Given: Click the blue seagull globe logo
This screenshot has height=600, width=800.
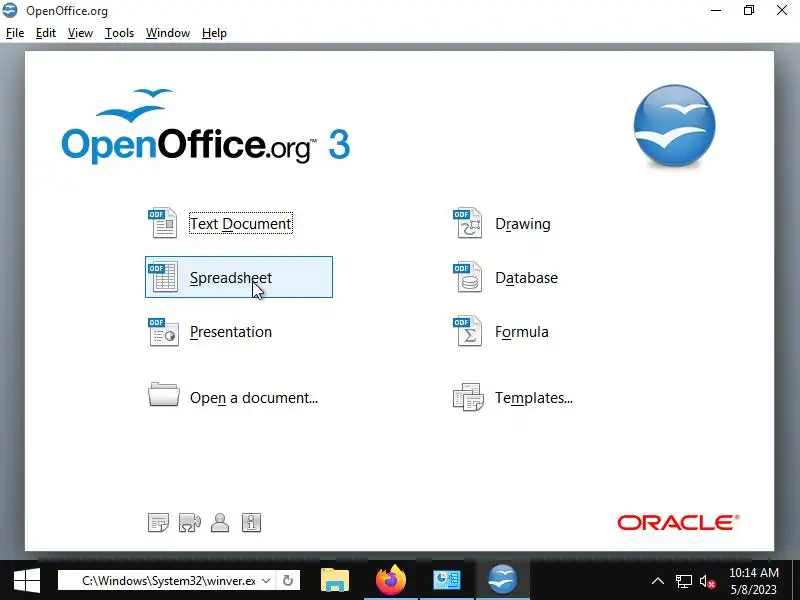Looking at the screenshot, I should tap(674, 126).
